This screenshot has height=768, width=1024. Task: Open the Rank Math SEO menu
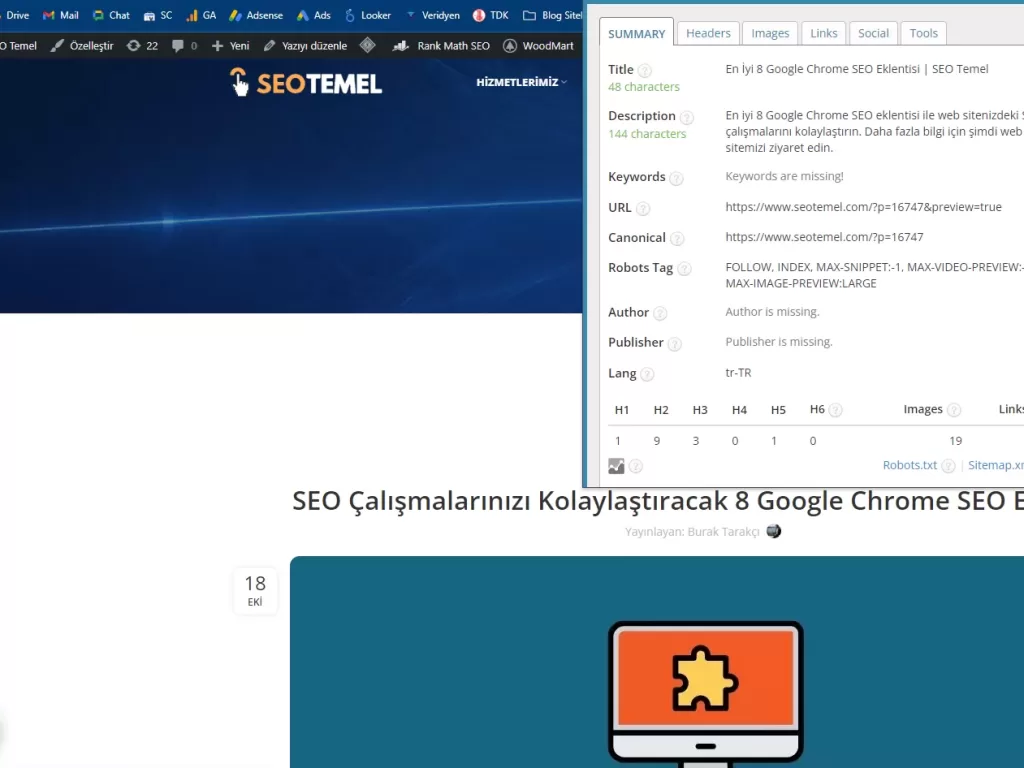point(441,46)
